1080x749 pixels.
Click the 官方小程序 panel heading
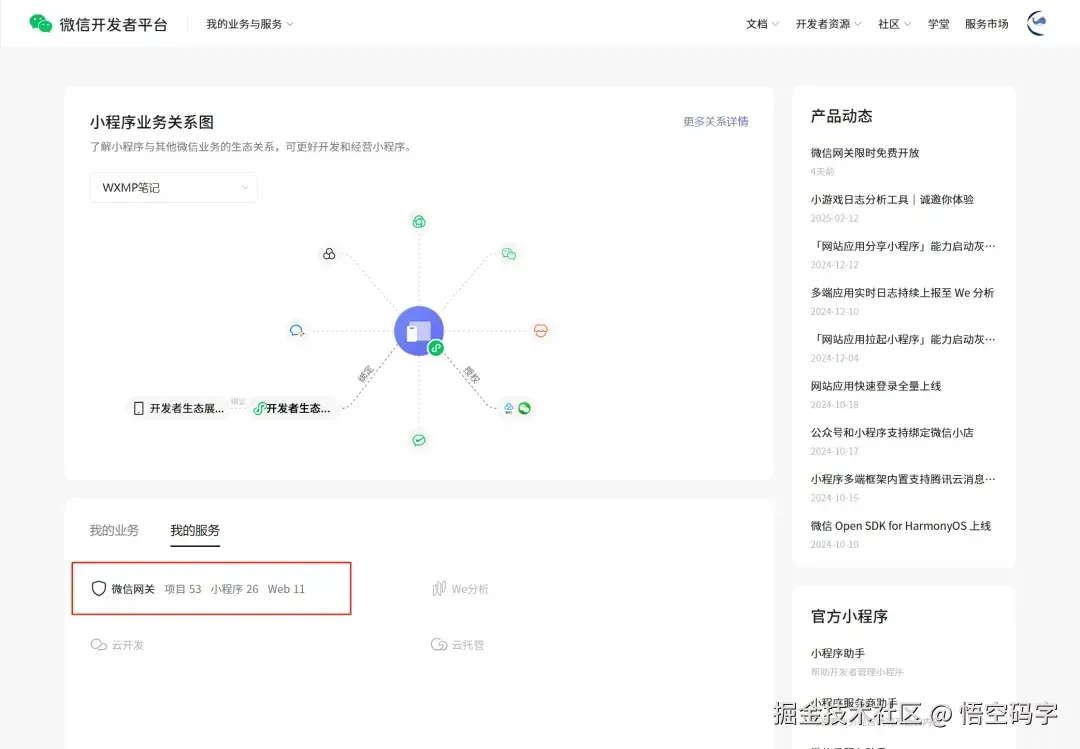click(849, 616)
